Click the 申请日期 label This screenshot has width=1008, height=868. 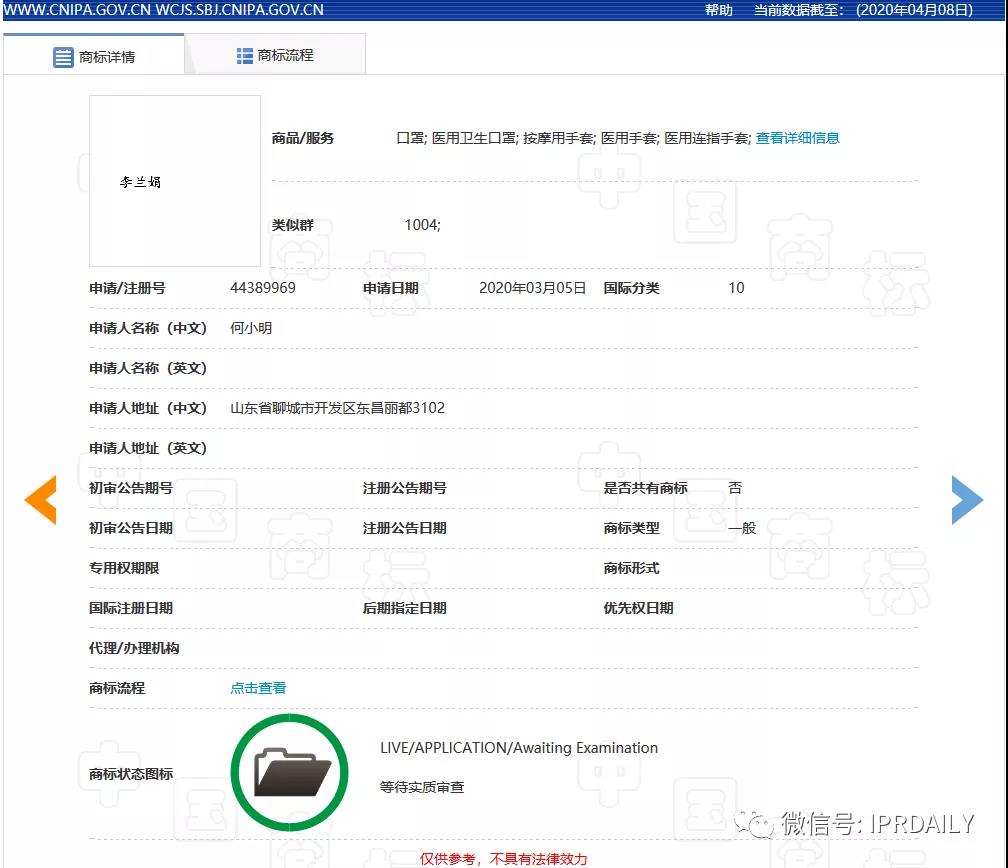click(391, 288)
